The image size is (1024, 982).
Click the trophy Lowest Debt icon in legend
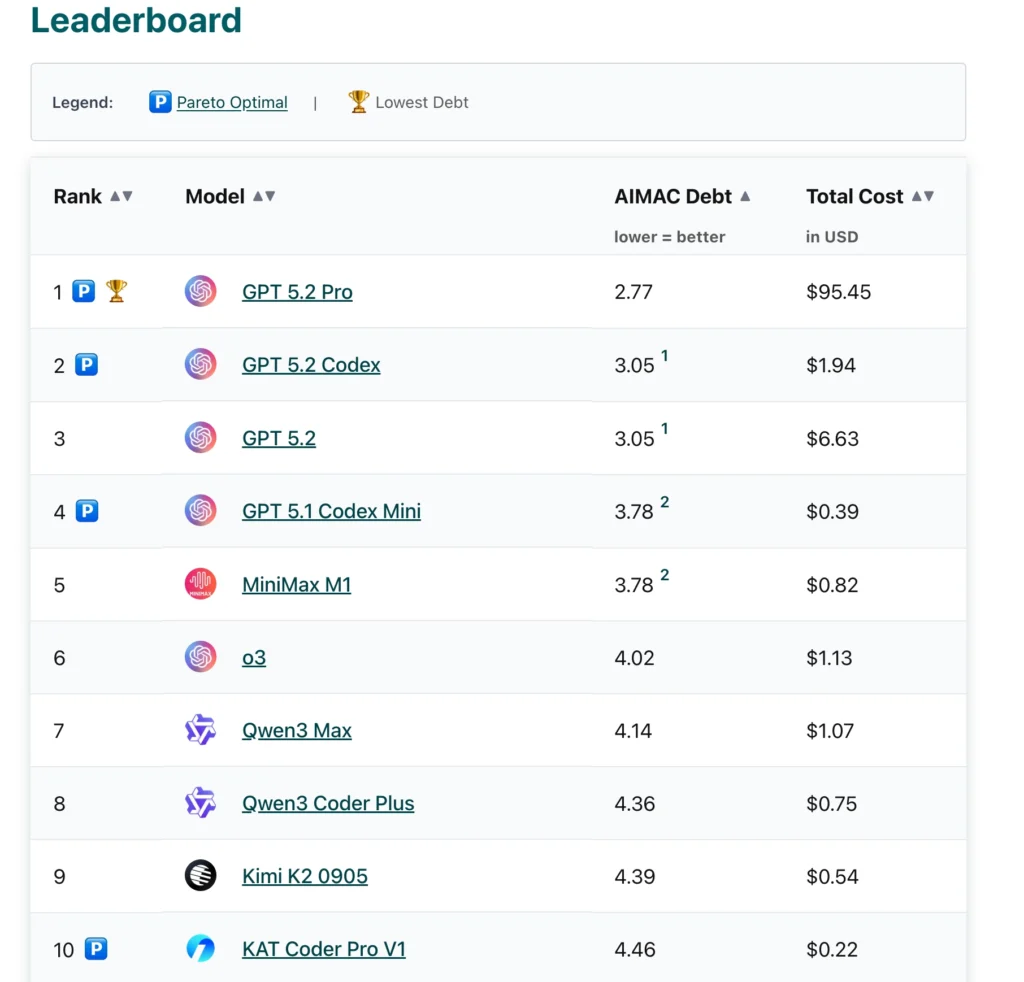click(357, 101)
